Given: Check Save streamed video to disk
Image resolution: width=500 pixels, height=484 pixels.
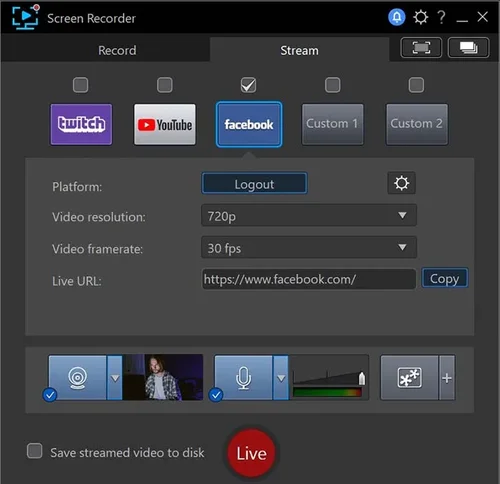Looking at the screenshot, I should click(x=35, y=451).
